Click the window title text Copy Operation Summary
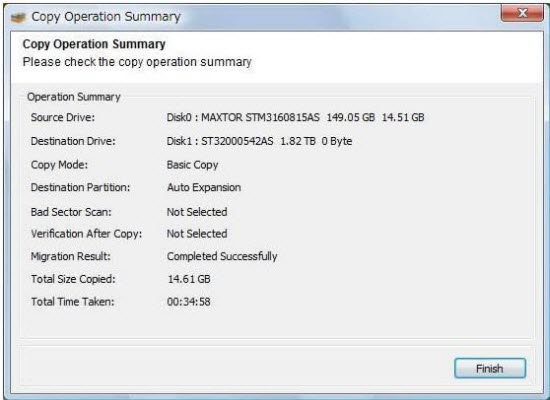This screenshot has width=550, height=400. click(x=106, y=16)
